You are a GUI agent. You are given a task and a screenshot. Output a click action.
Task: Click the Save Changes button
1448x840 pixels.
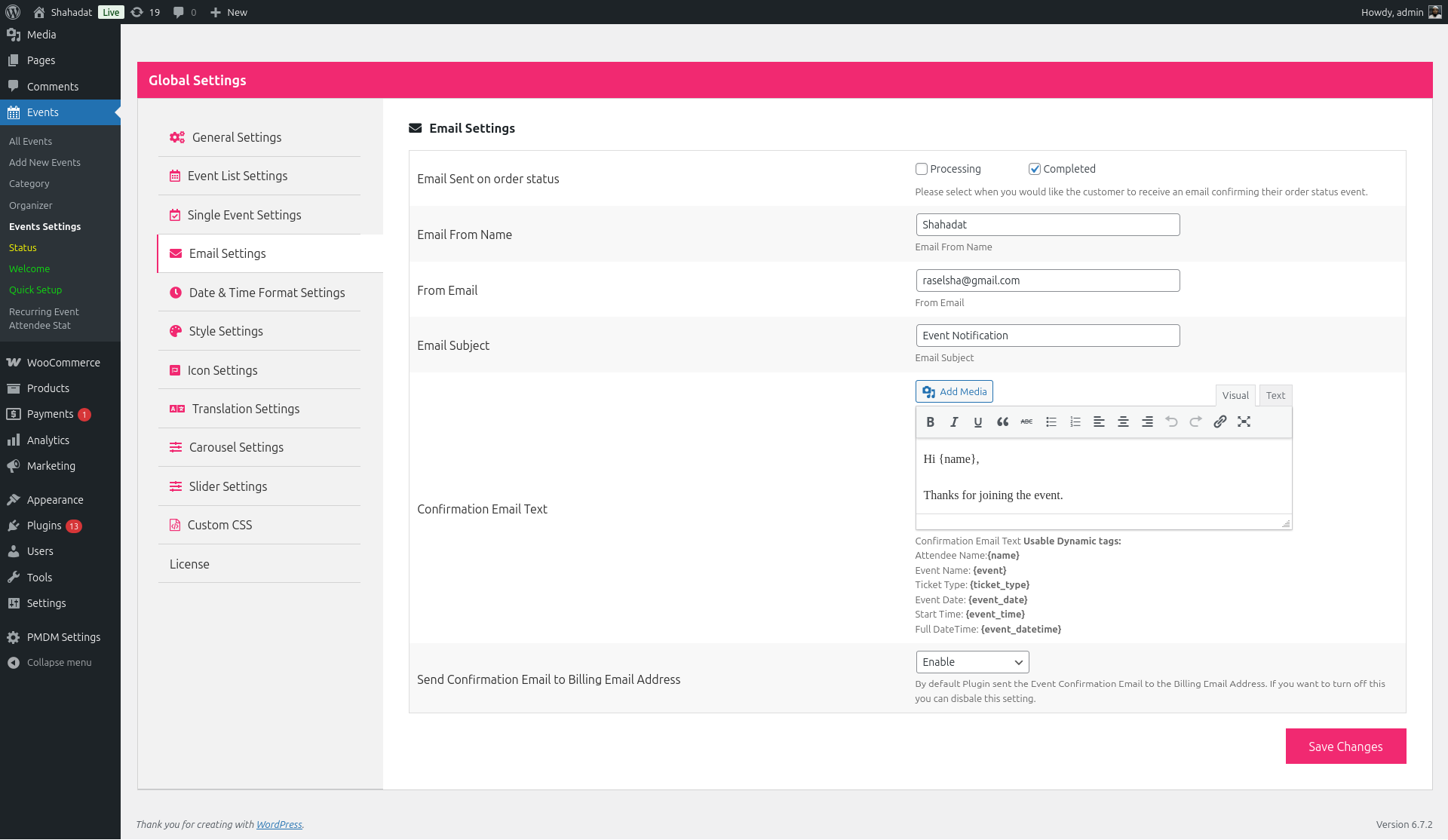pos(1345,746)
